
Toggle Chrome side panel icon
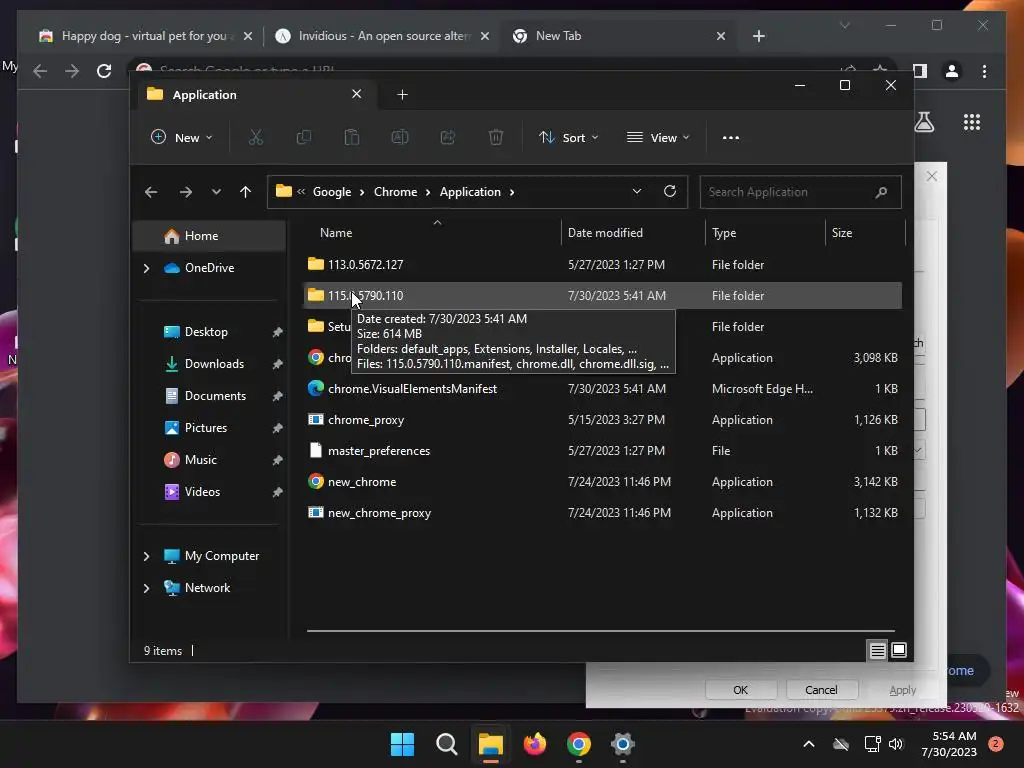click(920, 71)
